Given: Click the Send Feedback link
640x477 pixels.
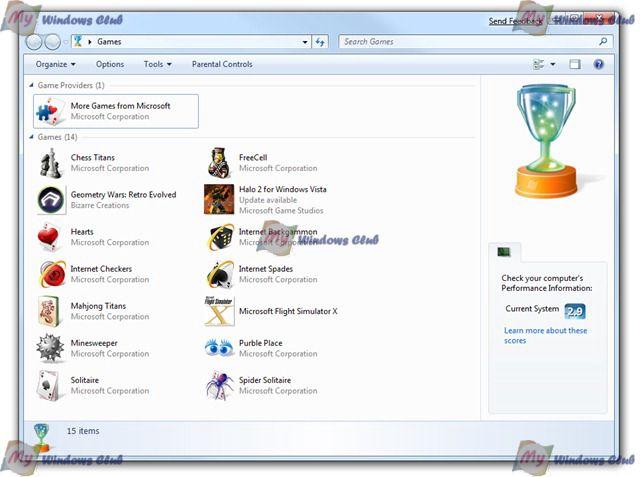Looking at the screenshot, I should (x=515, y=21).
